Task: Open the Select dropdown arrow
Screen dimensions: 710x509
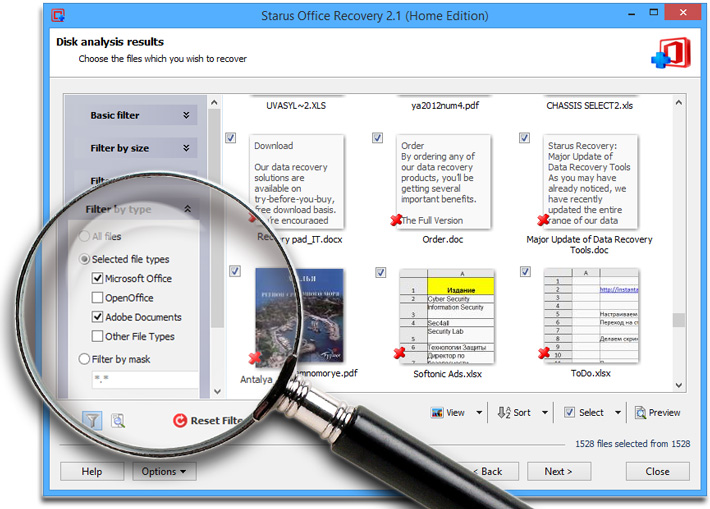Action: pyautogui.click(x=618, y=413)
